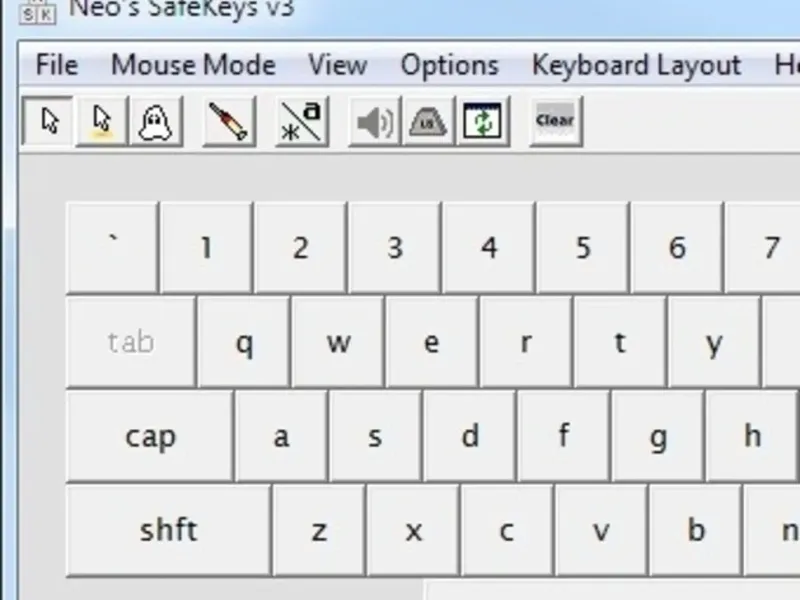Image resolution: width=800 pixels, height=600 pixels.
Task: Toggle the cap key on the keyboard
Action: (150, 437)
